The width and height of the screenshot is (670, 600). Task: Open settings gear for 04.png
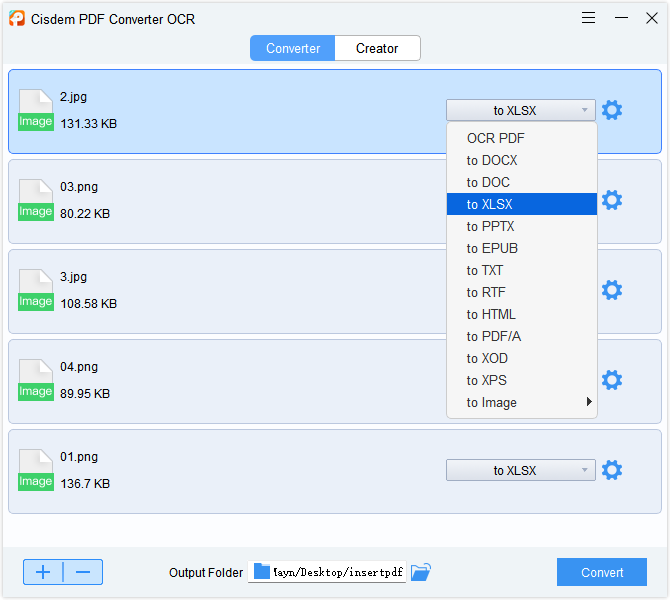pos(612,380)
